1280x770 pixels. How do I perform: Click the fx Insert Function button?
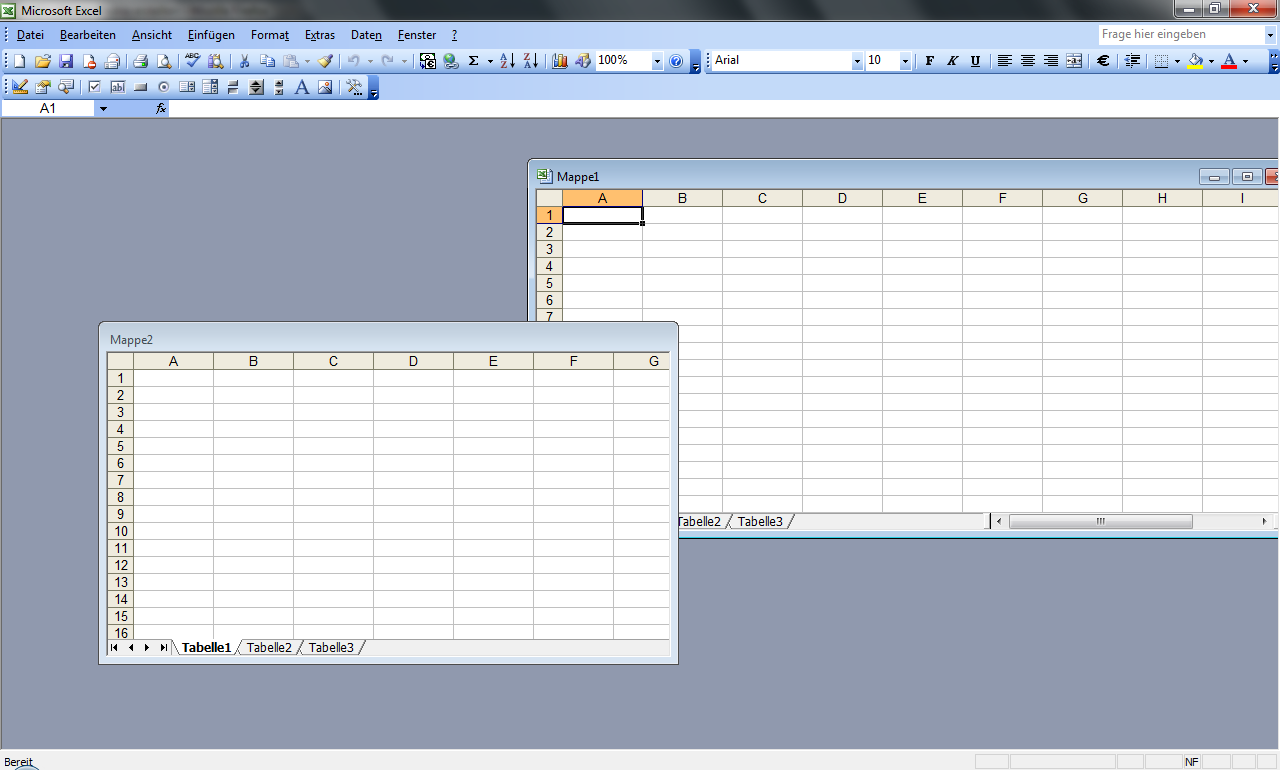pyautogui.click(x=160, y=108)
